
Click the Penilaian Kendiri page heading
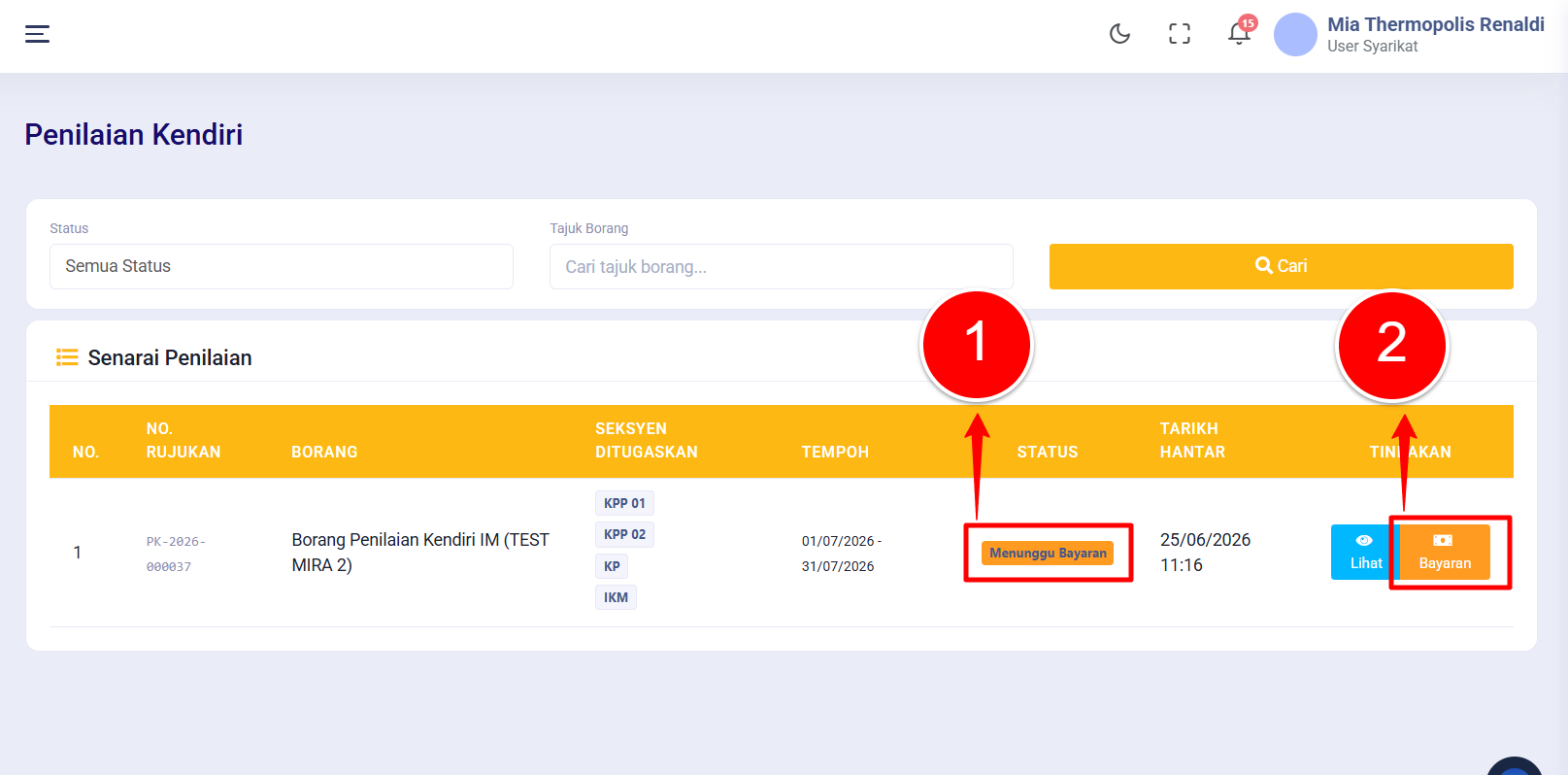(134, 134)
